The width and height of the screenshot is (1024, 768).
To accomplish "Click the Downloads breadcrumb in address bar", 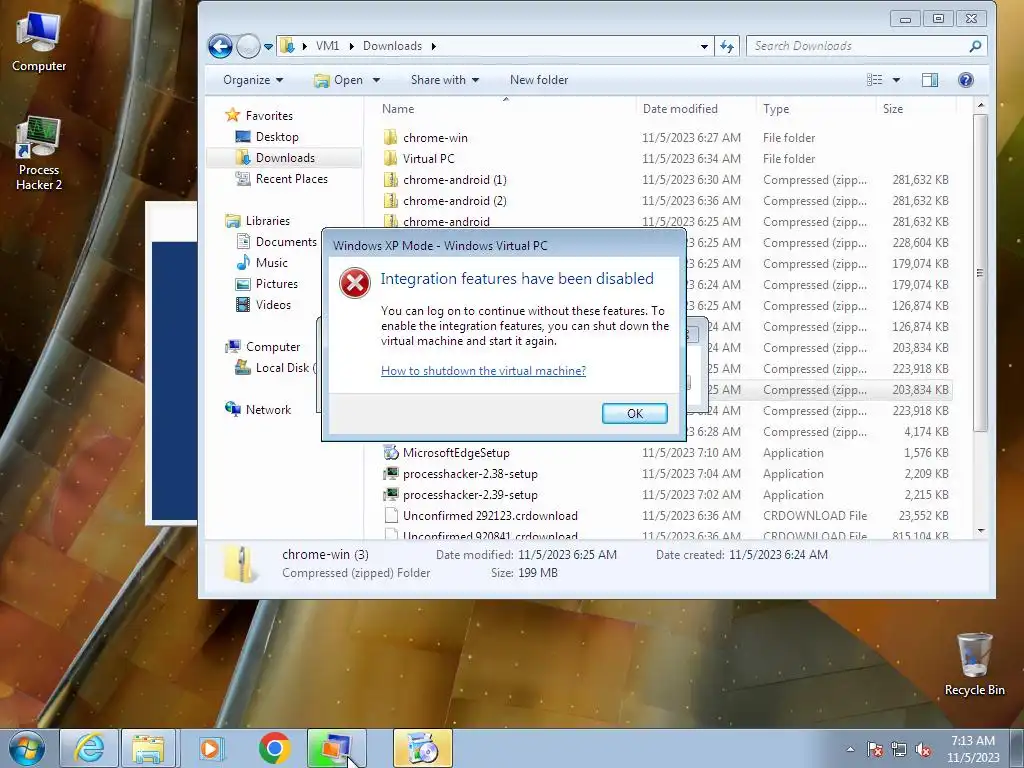I will (x=392, y=46).
